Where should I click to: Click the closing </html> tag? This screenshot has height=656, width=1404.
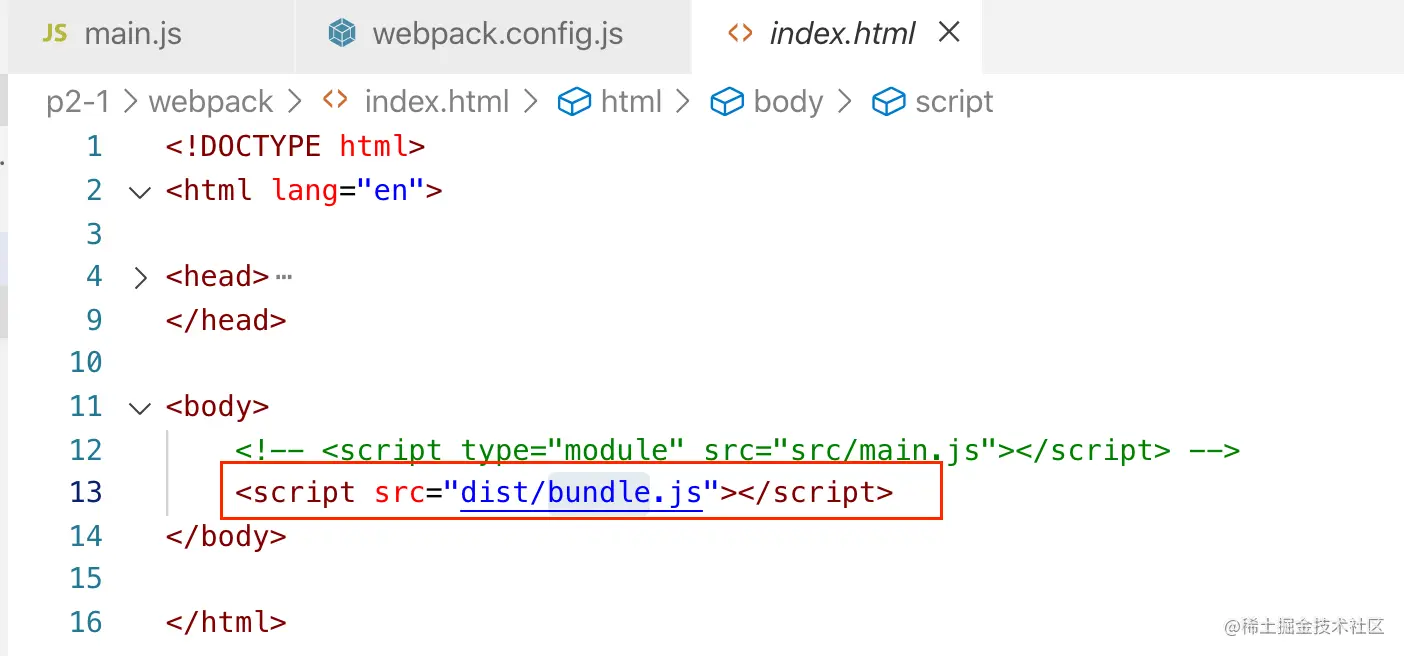pos(226,622)
